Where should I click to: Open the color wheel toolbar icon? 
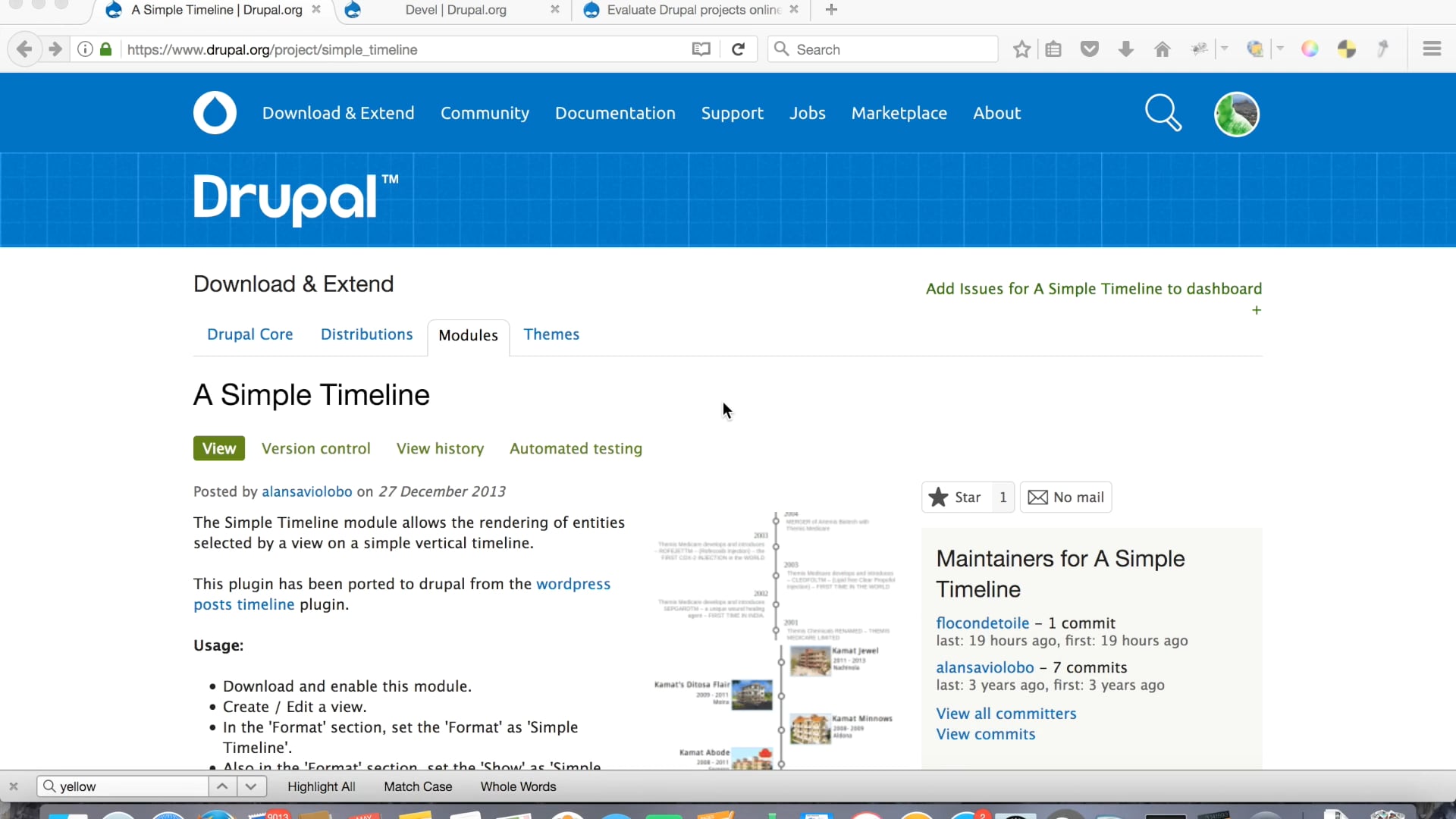pyautogui.click(x=1308, y=49)
